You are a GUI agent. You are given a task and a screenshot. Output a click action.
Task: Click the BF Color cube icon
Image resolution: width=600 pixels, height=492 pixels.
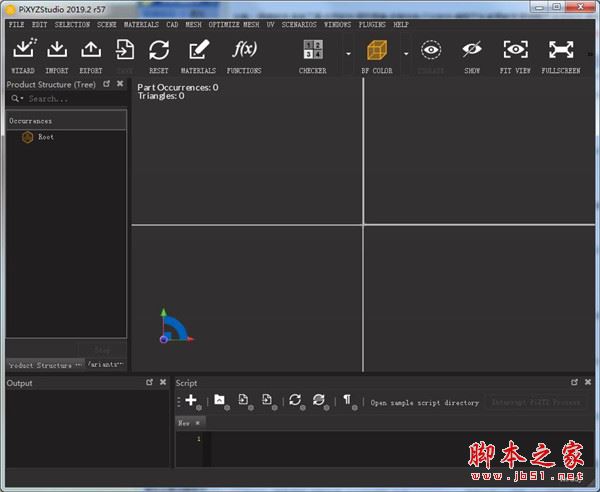click(377, 50)
